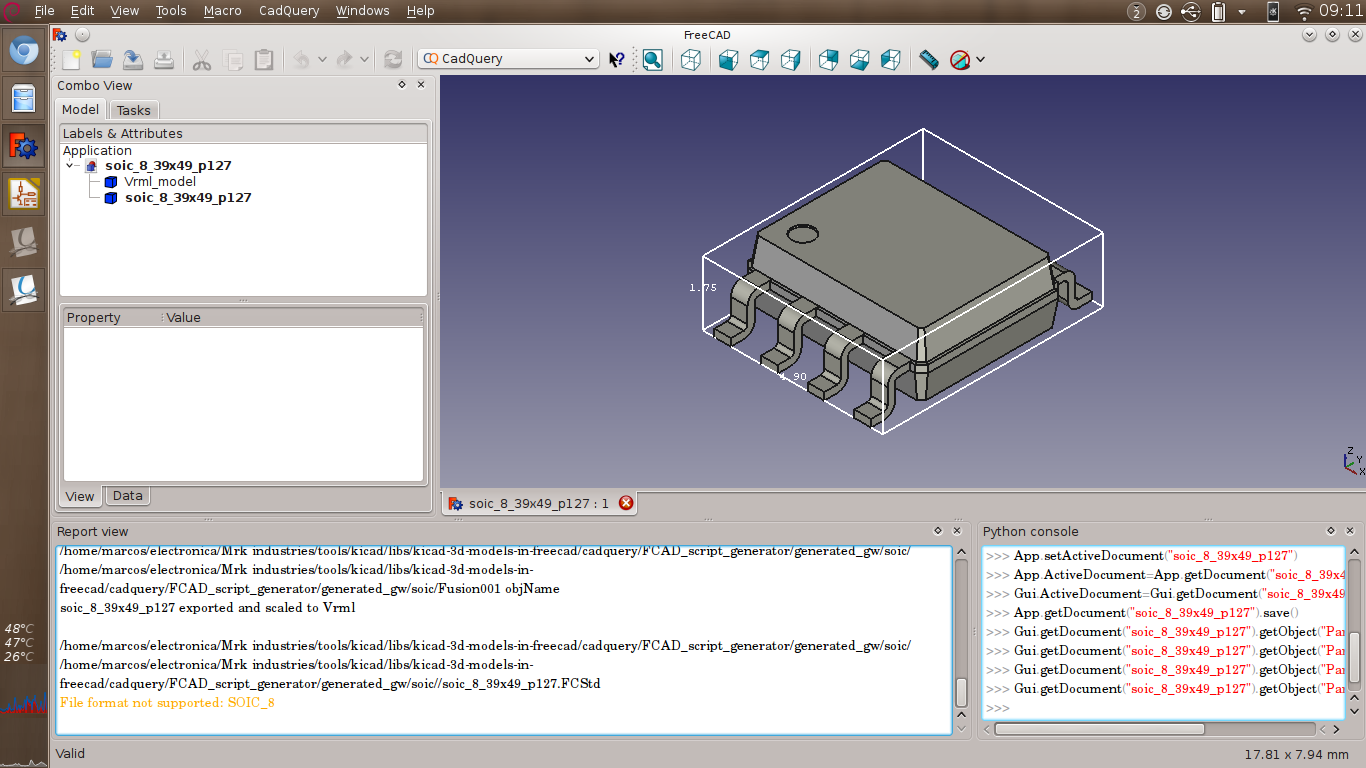The image size is (1366, 768).
Task: Click the Print icon in the toolbar
Action: tap(163, 60)
